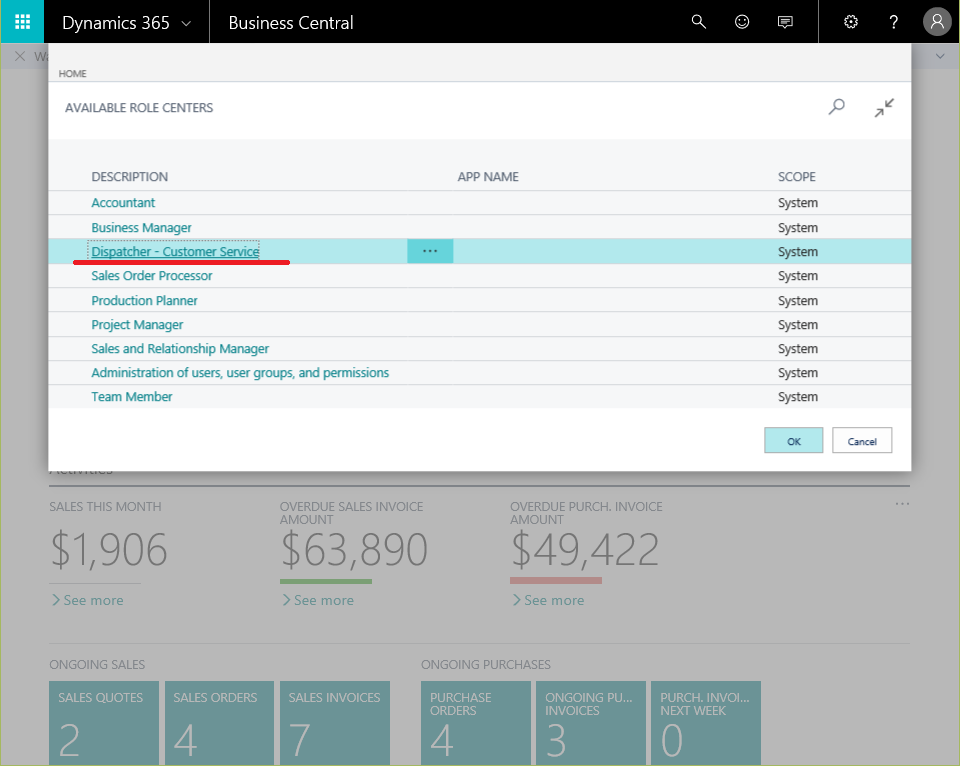The image size is (960, 766).
Task: Open the Sales Invoices tile
Action: (335, 723)
